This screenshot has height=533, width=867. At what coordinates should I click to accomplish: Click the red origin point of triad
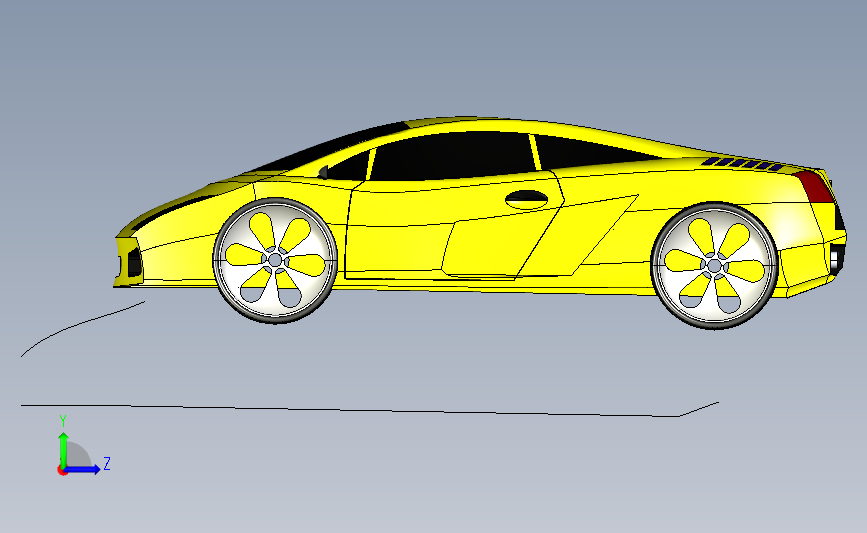(62, 471)
